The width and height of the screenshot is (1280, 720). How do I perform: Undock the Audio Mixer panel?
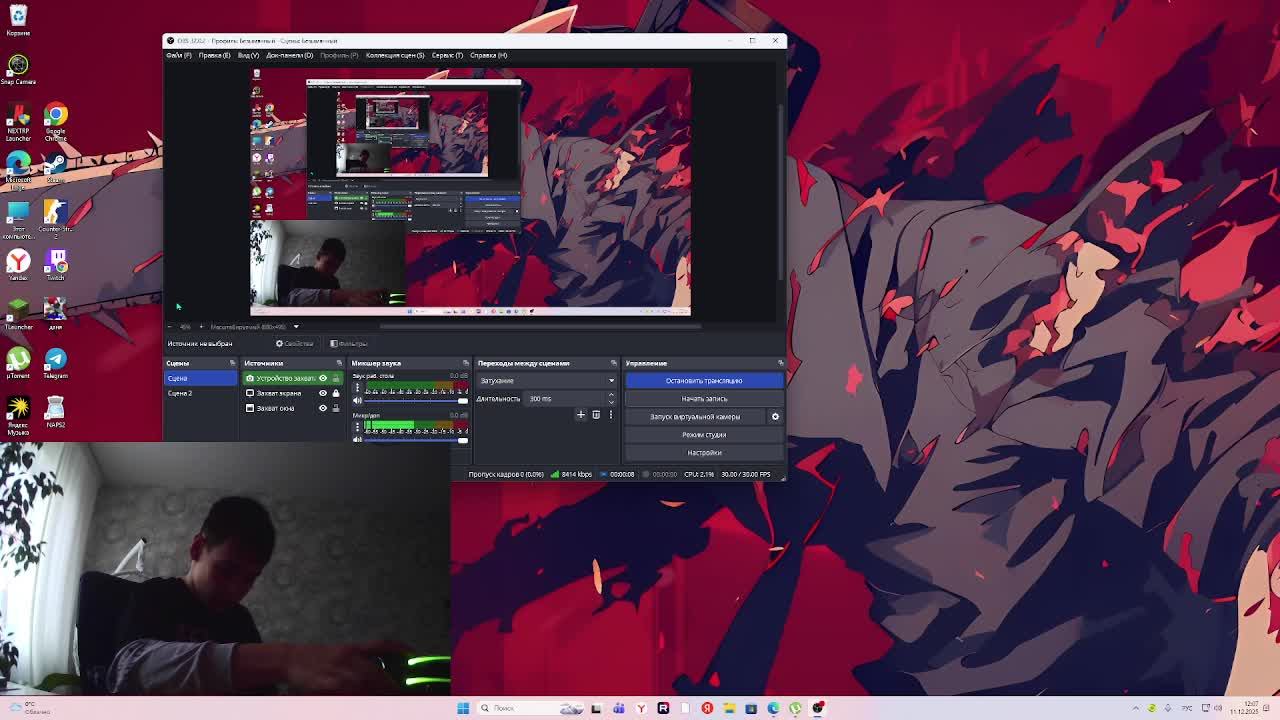[x=465, y=363]
